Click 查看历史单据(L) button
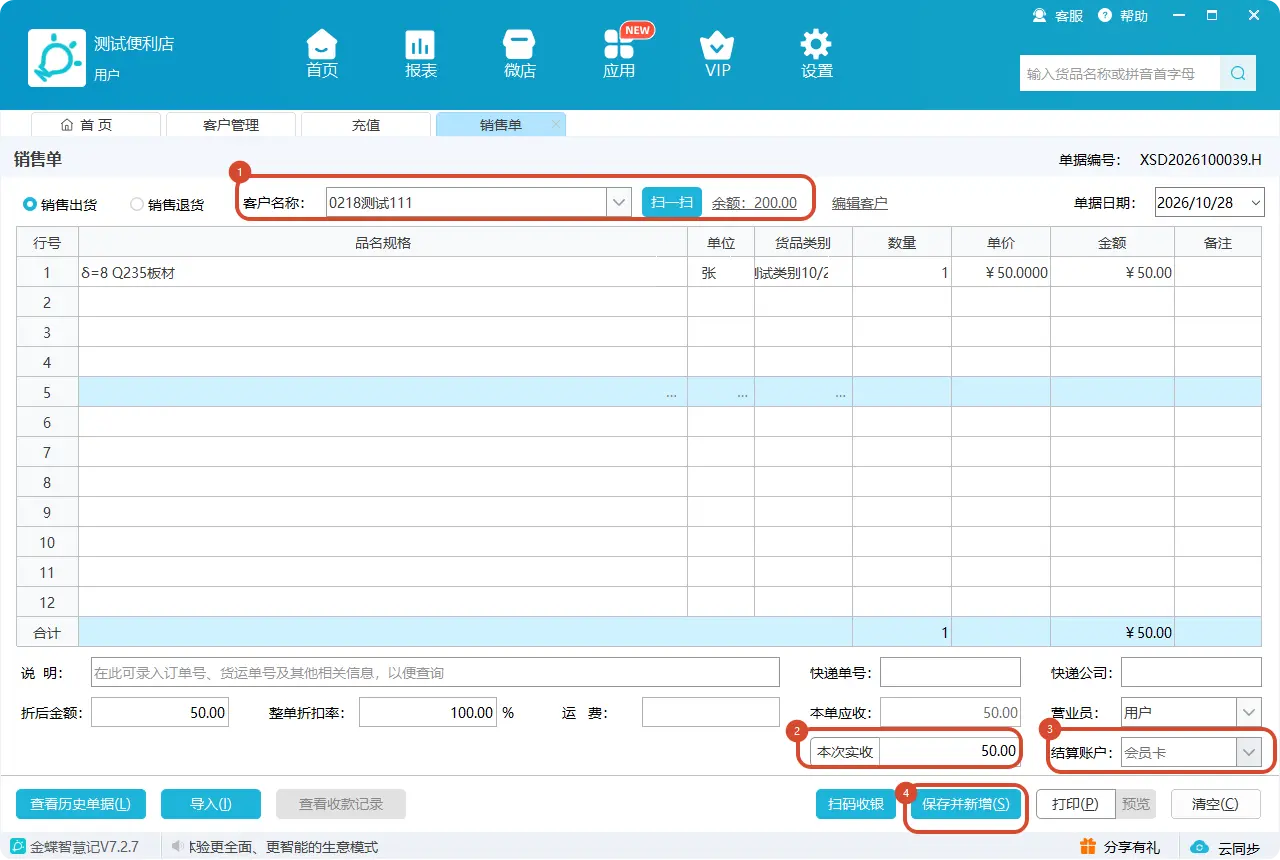1280x860 pixels. coord(81,803)
